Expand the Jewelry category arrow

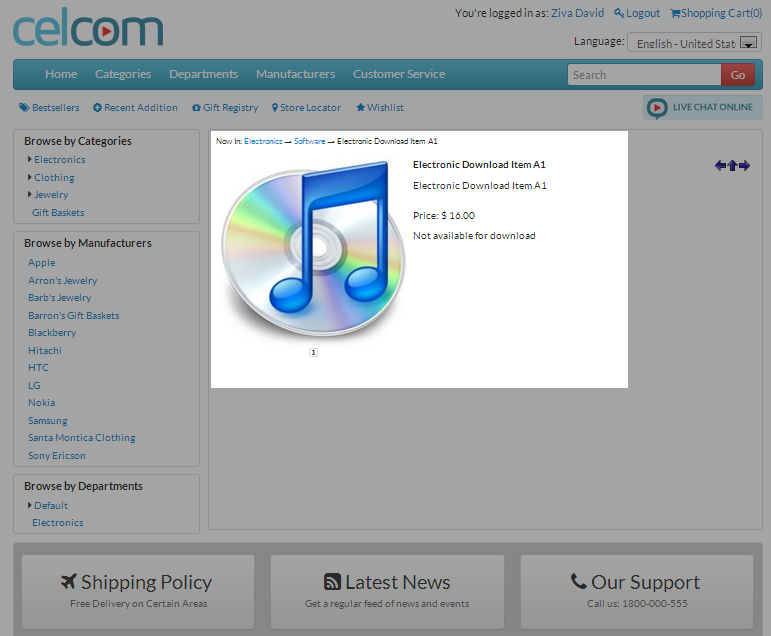pos(30,194)
